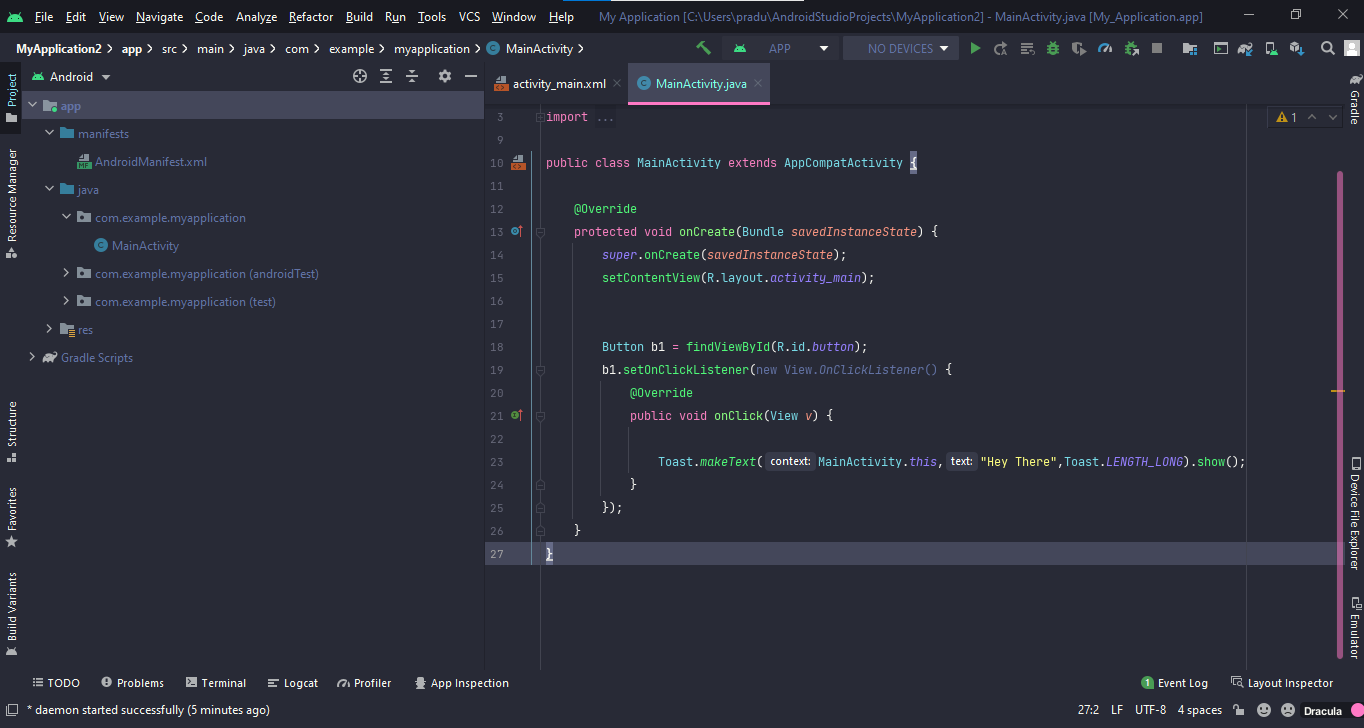Viewport: 1364px width, 728px height.
Task: Toggle the Build Variants side panel
Action: pos(12,613)
